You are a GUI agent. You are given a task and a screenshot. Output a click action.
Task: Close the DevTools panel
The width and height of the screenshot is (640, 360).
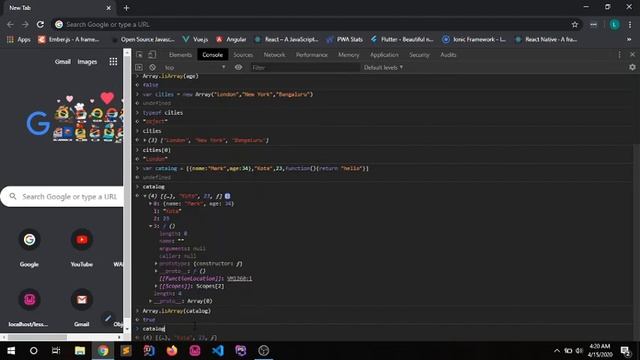(632, 55)
